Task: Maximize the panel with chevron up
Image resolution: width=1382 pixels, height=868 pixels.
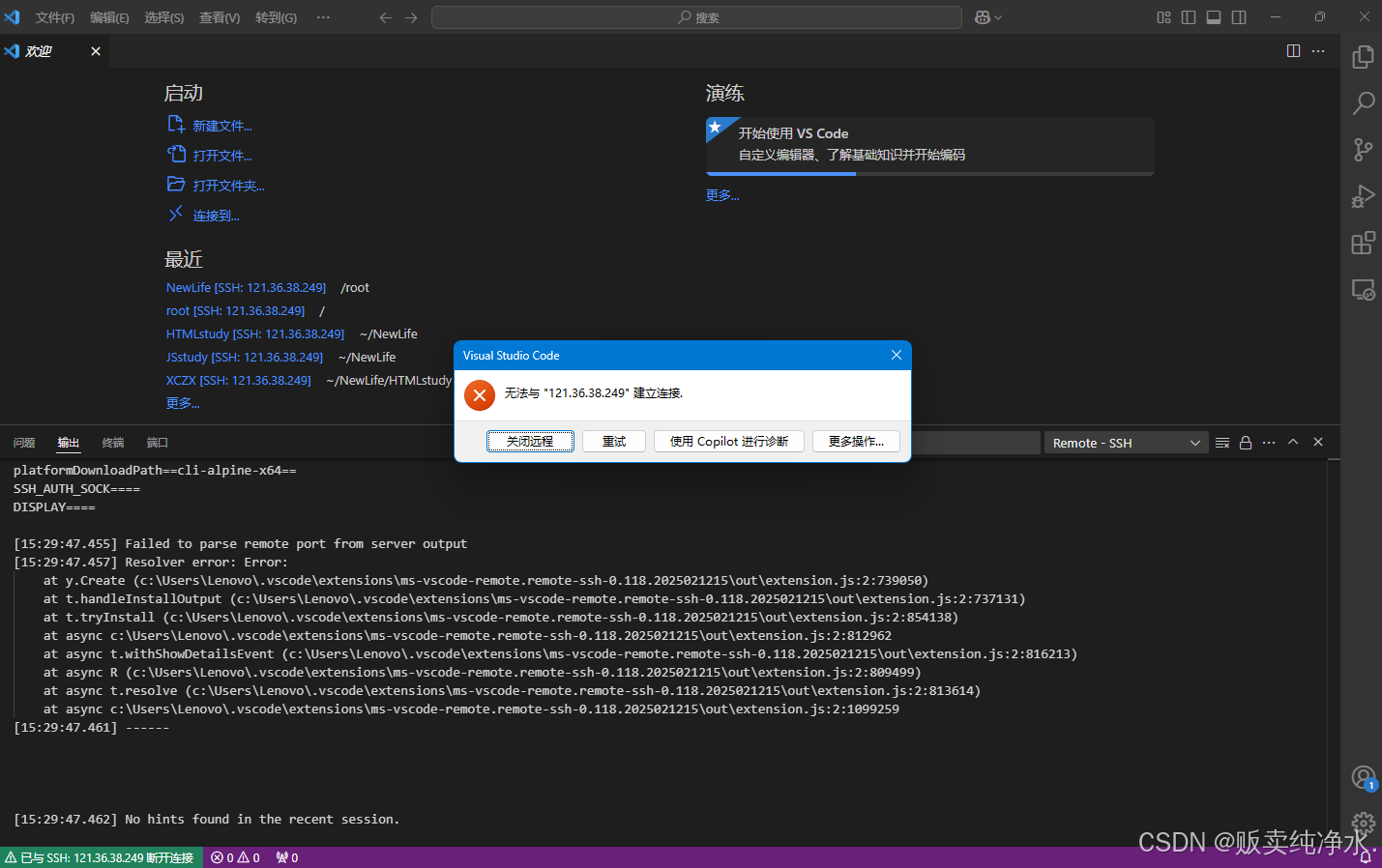Action: click(1293, 443)
